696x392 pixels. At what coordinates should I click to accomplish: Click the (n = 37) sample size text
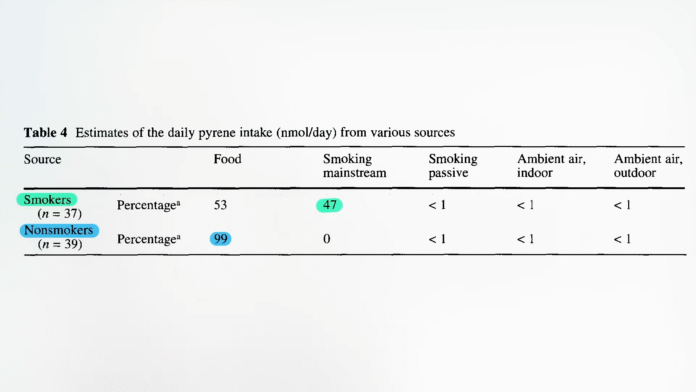click(59, 214)
